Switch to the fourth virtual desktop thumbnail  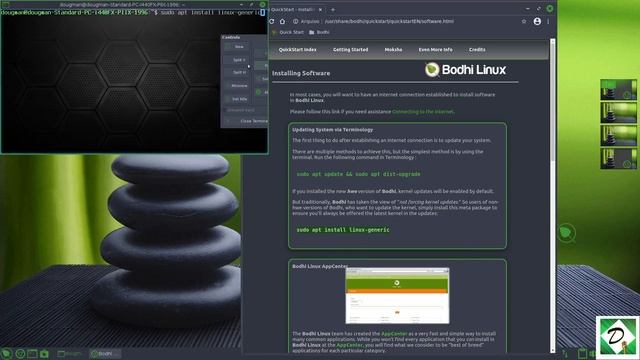(x=618, y=158)
